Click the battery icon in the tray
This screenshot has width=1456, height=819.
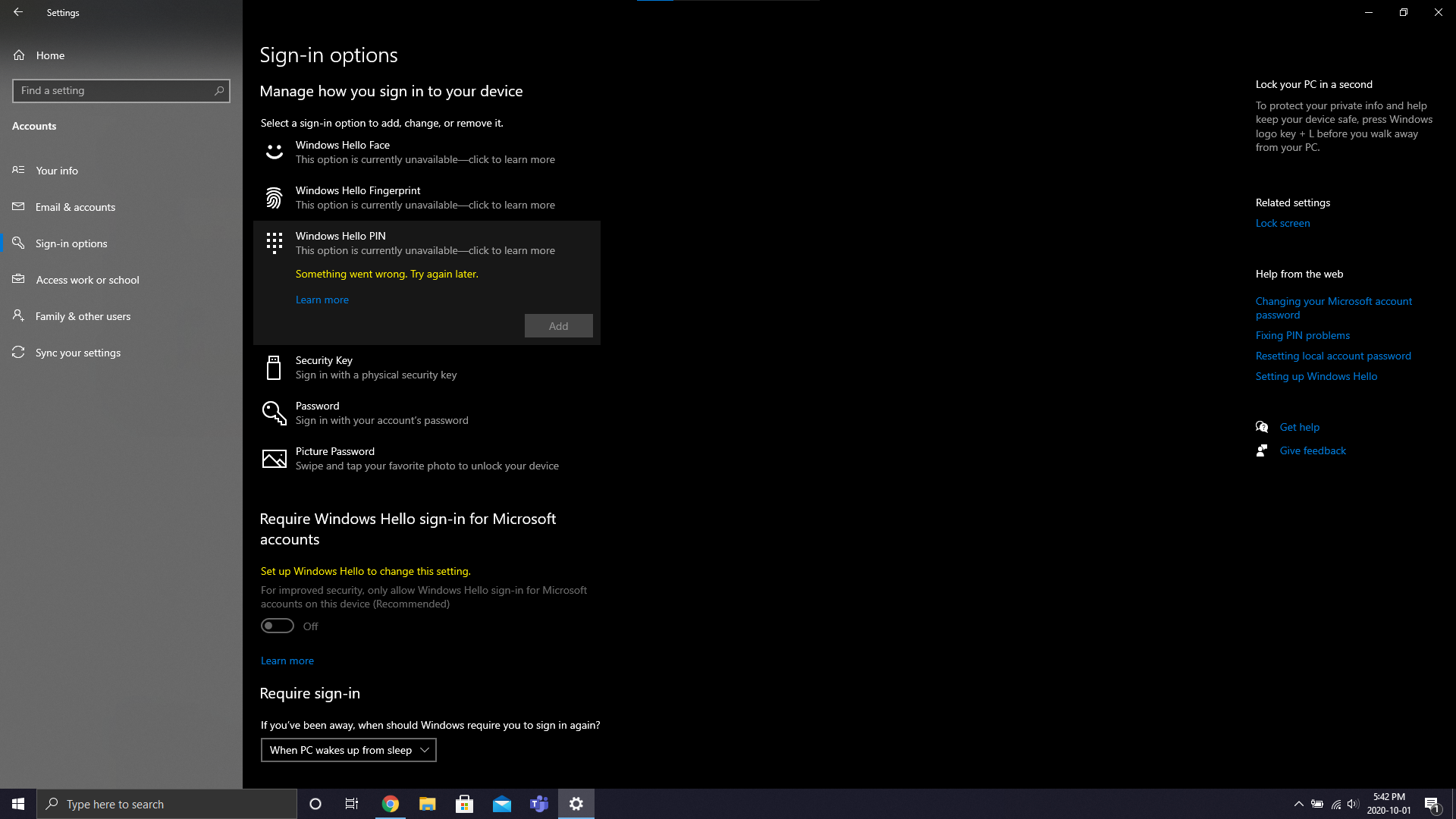[1317, 804]
